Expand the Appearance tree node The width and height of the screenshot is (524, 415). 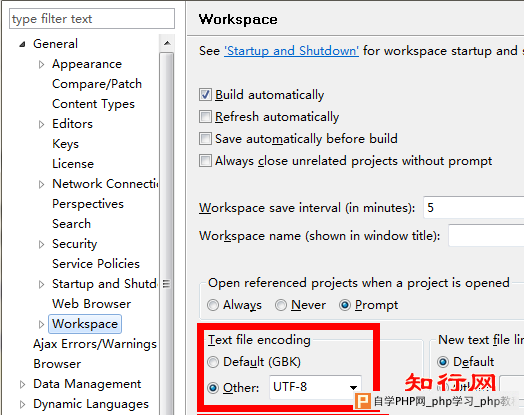pyautogui.click(x=41, y=64)
